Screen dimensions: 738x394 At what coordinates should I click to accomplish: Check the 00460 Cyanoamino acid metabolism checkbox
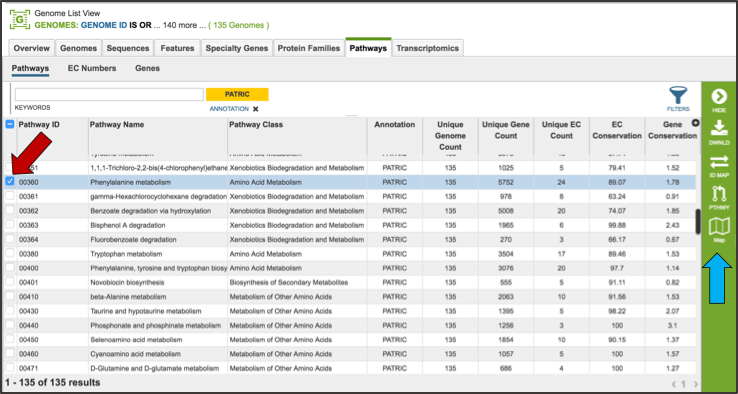[9, 354]
